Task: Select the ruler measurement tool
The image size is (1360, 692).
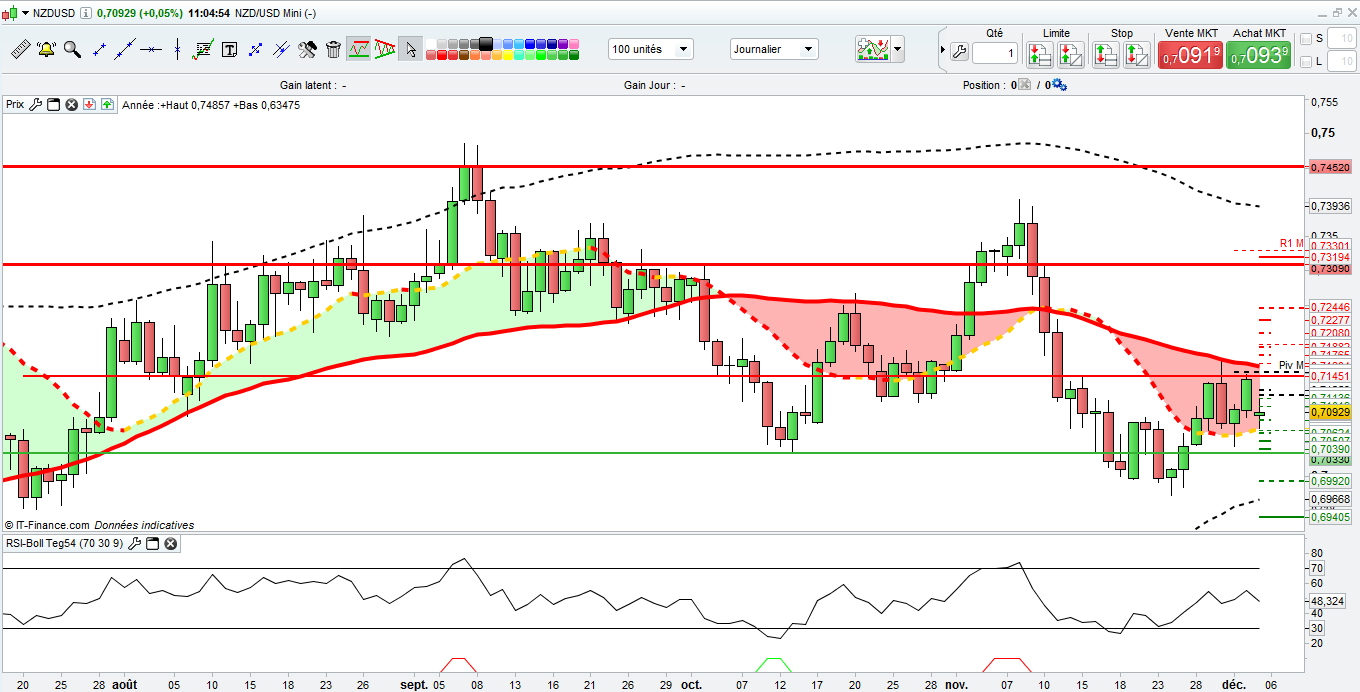Action: 20,49
